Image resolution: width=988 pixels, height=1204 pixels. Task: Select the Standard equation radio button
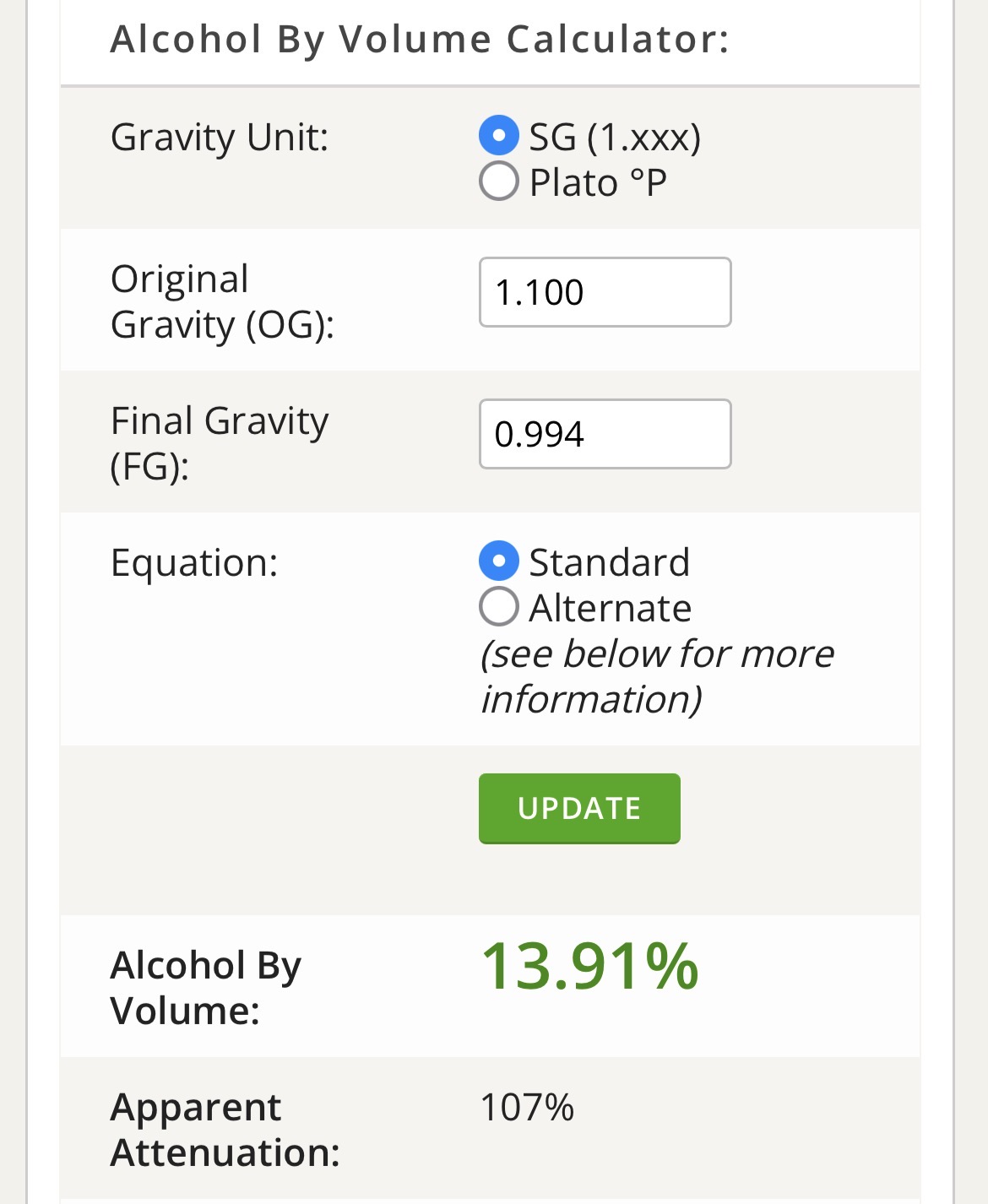(498, 561)
